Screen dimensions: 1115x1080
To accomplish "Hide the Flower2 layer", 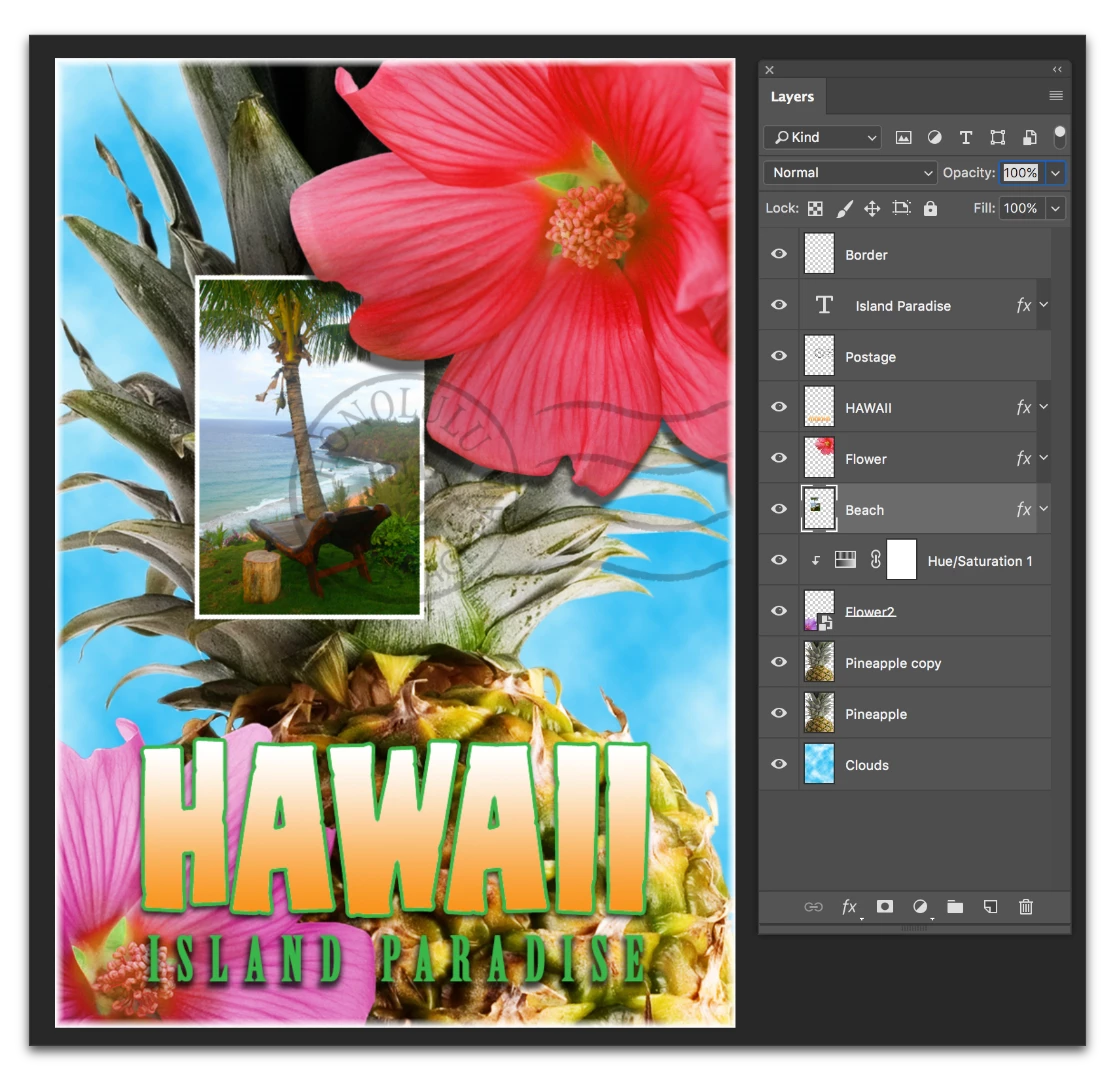I will click(779, 611).
